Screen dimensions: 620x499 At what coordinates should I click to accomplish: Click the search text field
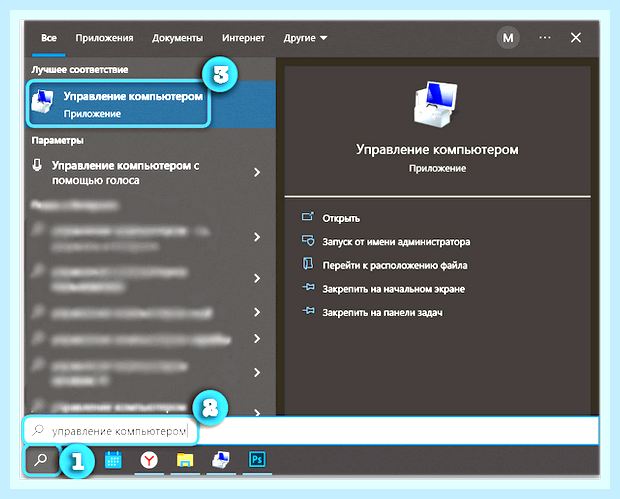coord(310,431)
